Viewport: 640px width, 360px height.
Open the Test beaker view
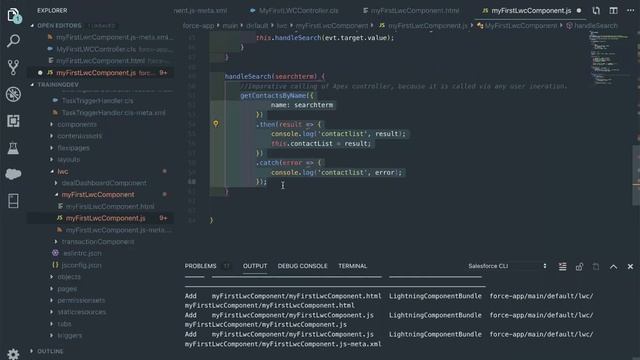click(13, 148)
